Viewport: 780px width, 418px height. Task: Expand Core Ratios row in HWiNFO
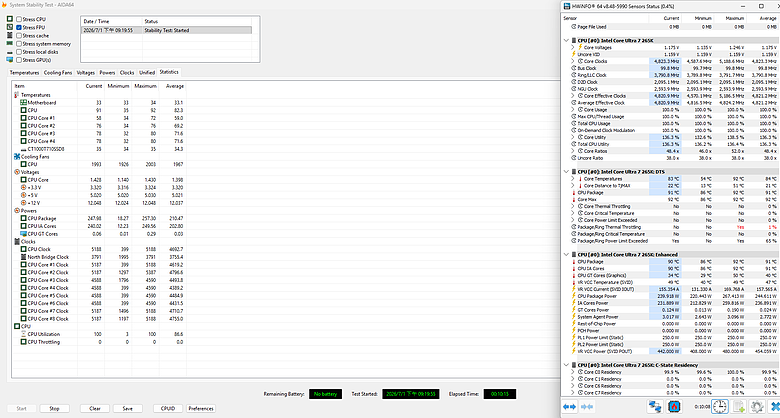coord(574,151)
